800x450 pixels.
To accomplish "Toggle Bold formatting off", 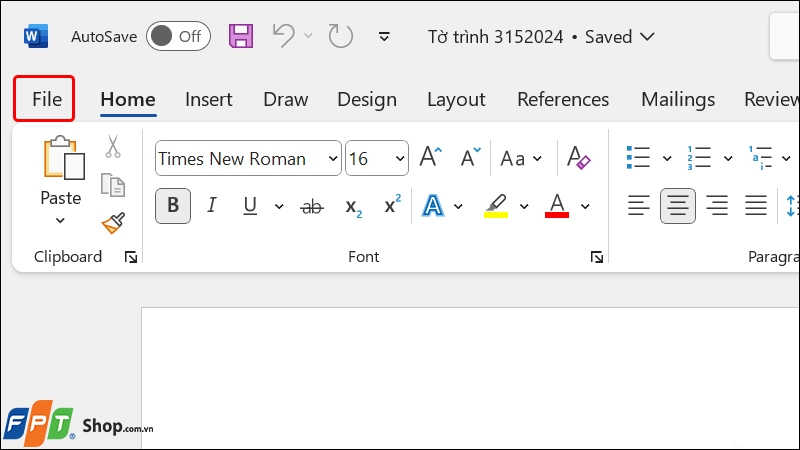I will pos(173,206).
